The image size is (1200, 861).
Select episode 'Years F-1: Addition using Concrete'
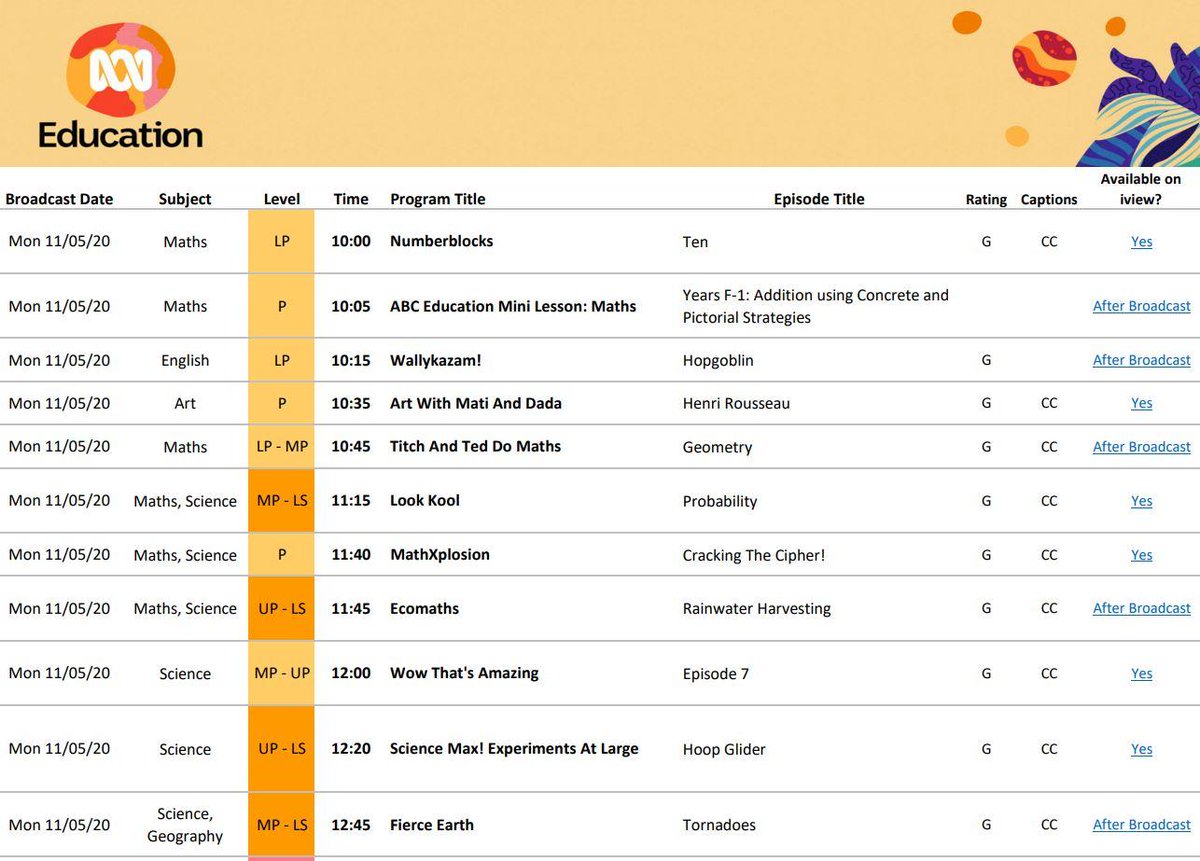click(x=815, y=306)
